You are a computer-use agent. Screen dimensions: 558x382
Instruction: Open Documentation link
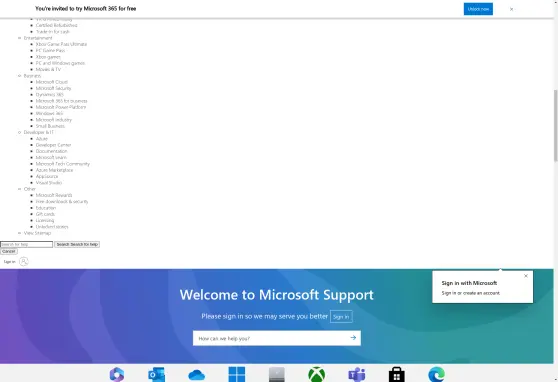(51, 151)
